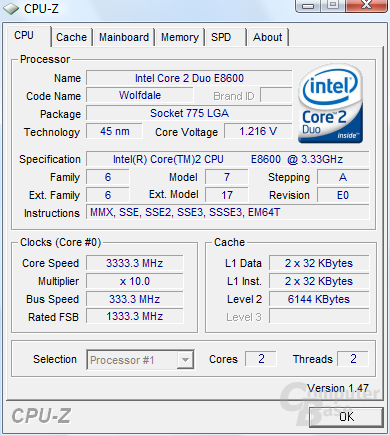Screen dimensions: 390x436
Task: Click the Cores count value
Action: point(261,359)
